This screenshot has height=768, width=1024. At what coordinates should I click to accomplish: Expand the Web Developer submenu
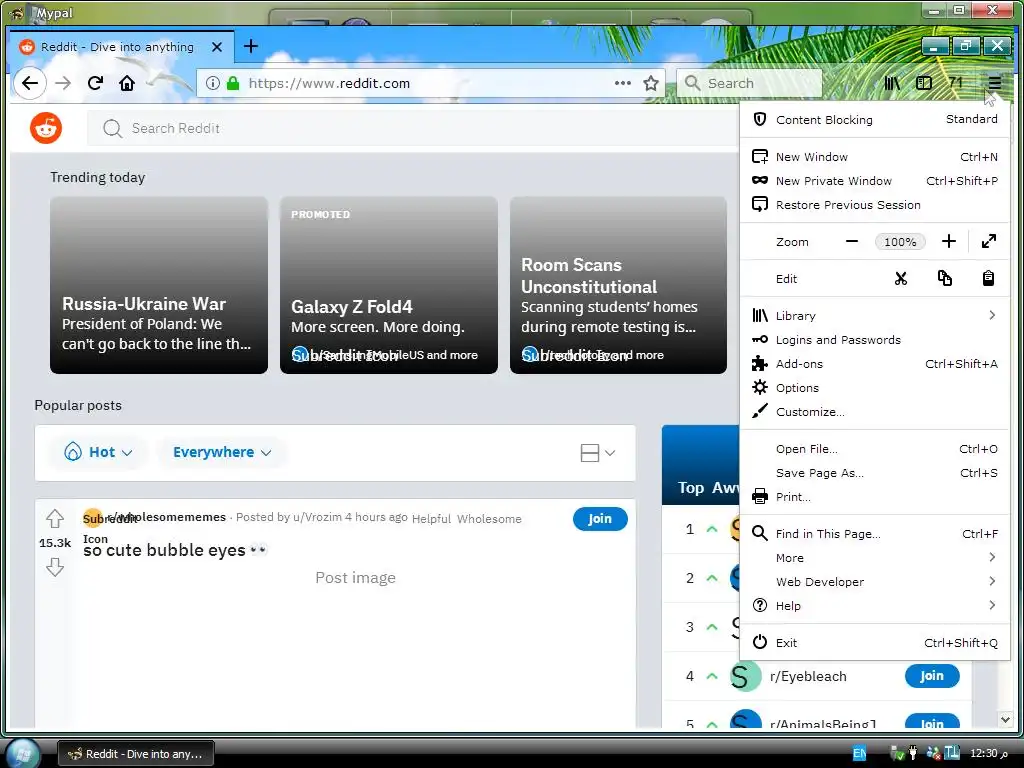pos(875,582)
